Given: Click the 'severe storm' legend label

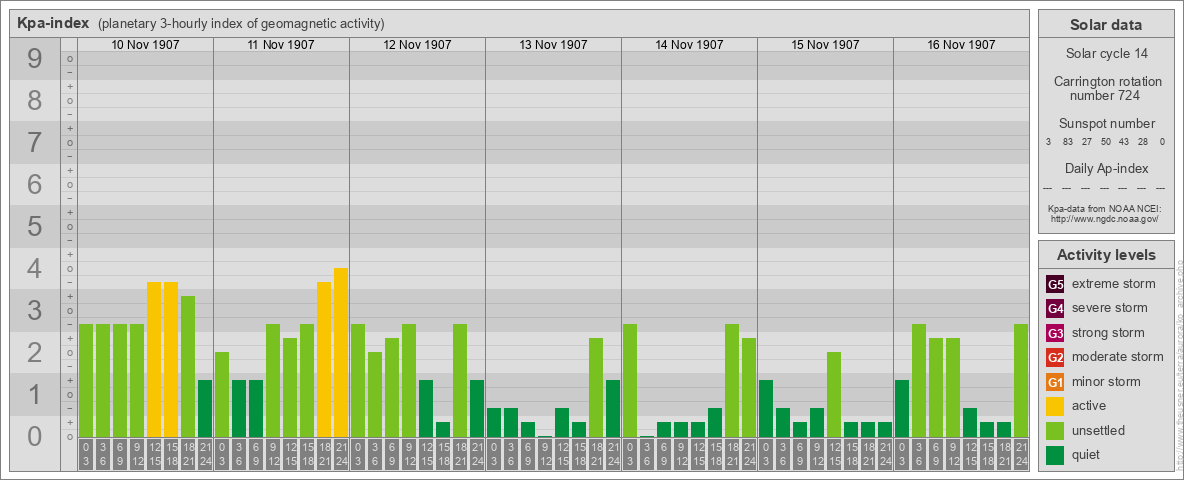Looking at the screenshot, I should (1110, 308).
